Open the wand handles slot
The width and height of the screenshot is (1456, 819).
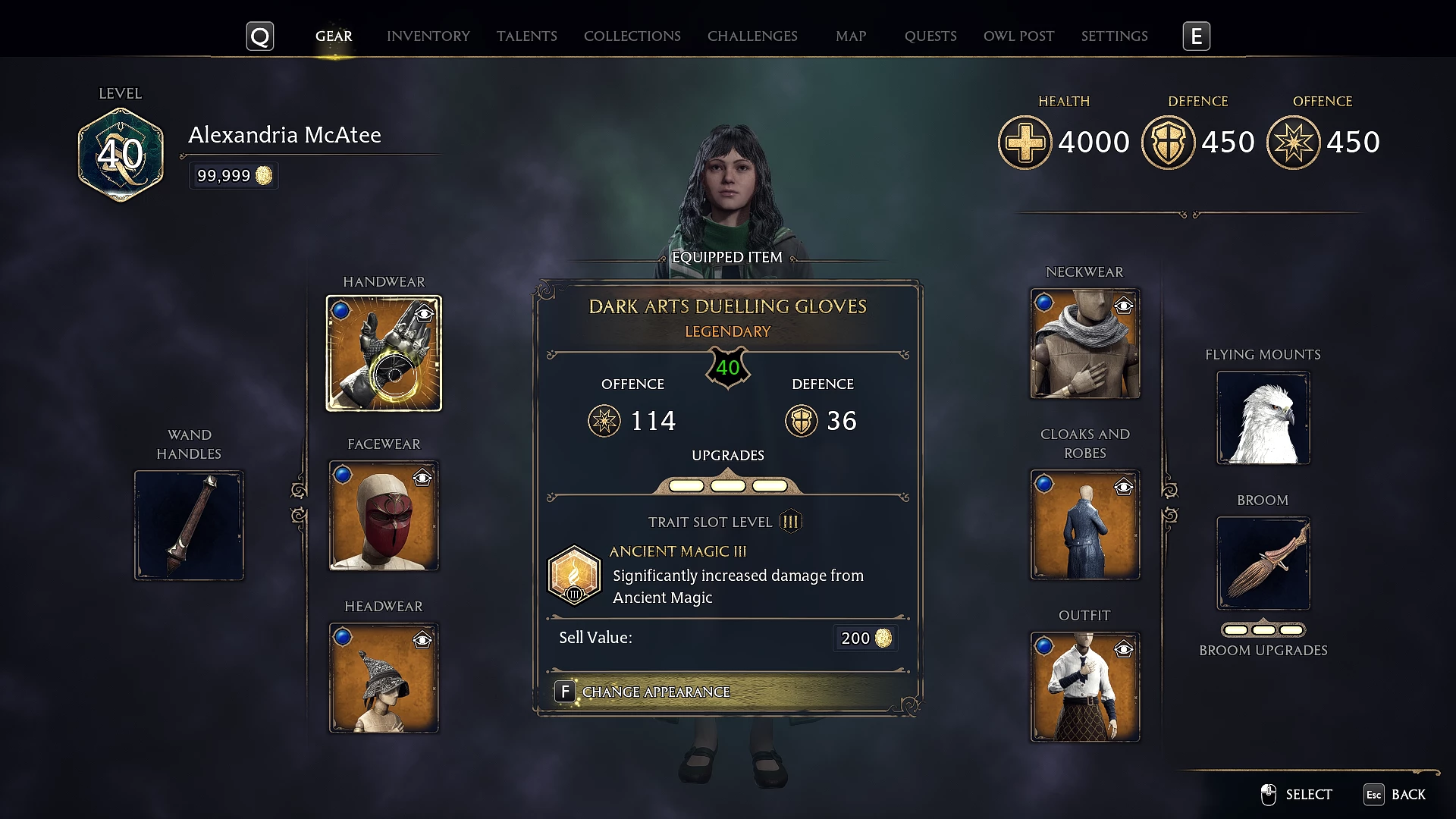[x=189, y=526]
